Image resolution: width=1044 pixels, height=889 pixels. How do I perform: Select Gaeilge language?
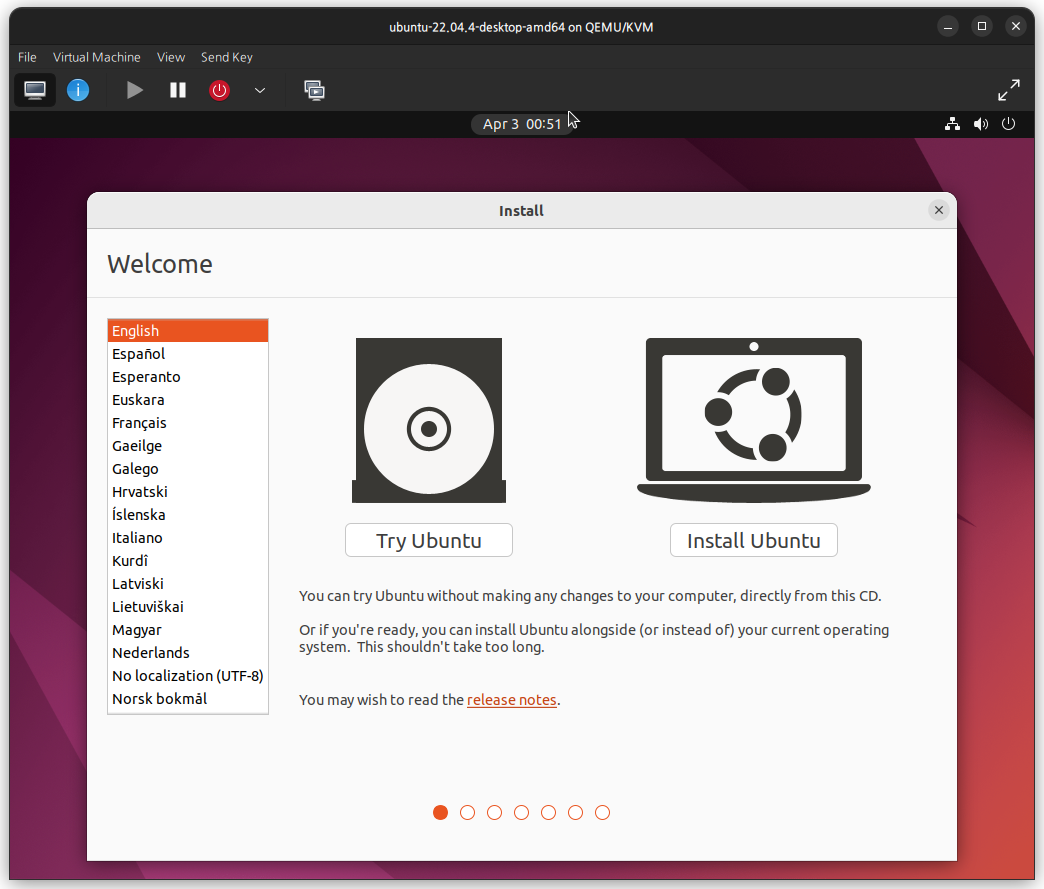click(188, 445)
